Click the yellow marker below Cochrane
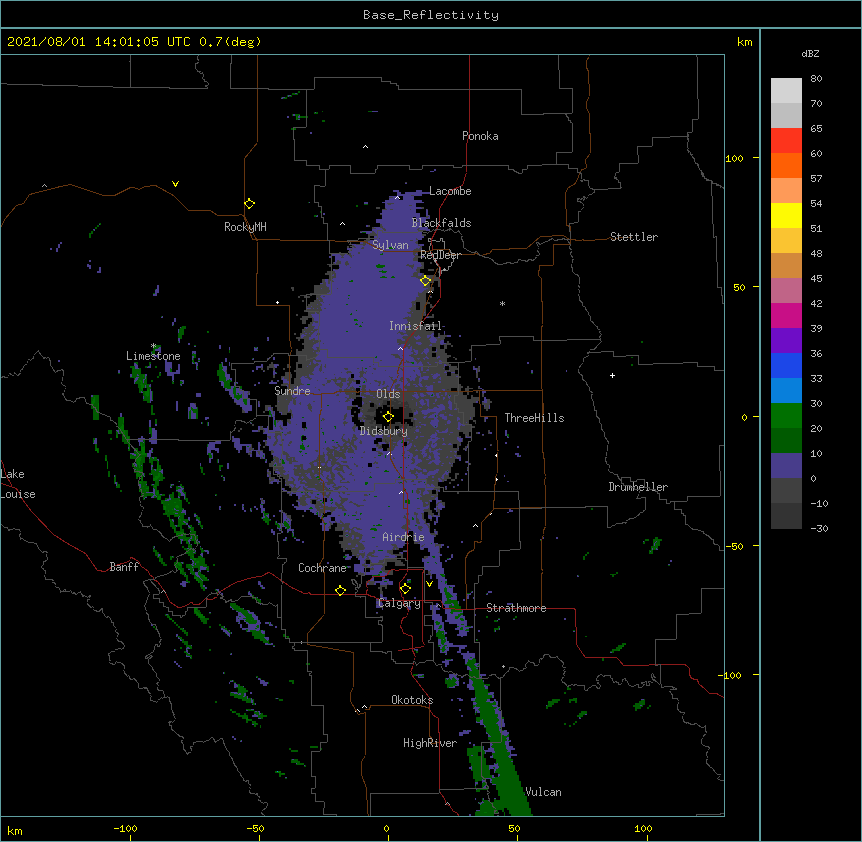This screenshot has width=862, height=842. (x=340, y=590)
